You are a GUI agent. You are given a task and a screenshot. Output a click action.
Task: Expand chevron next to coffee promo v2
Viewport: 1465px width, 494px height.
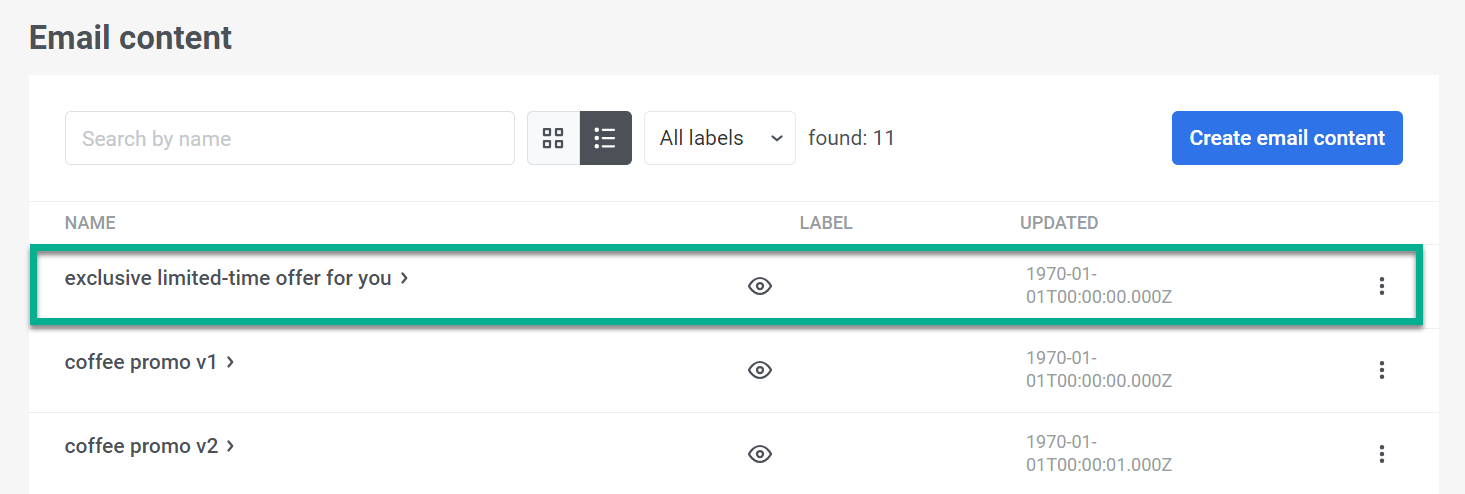(231, 446)
